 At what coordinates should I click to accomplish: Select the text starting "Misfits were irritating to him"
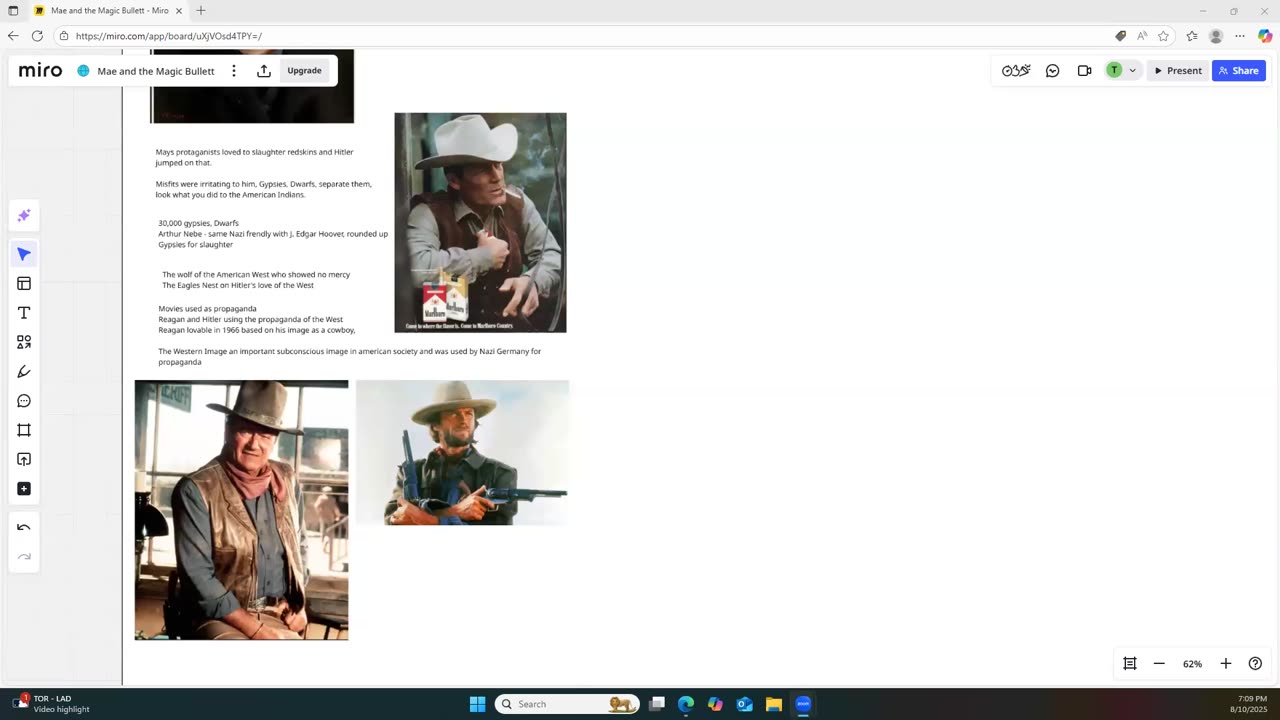click(263, 189)
